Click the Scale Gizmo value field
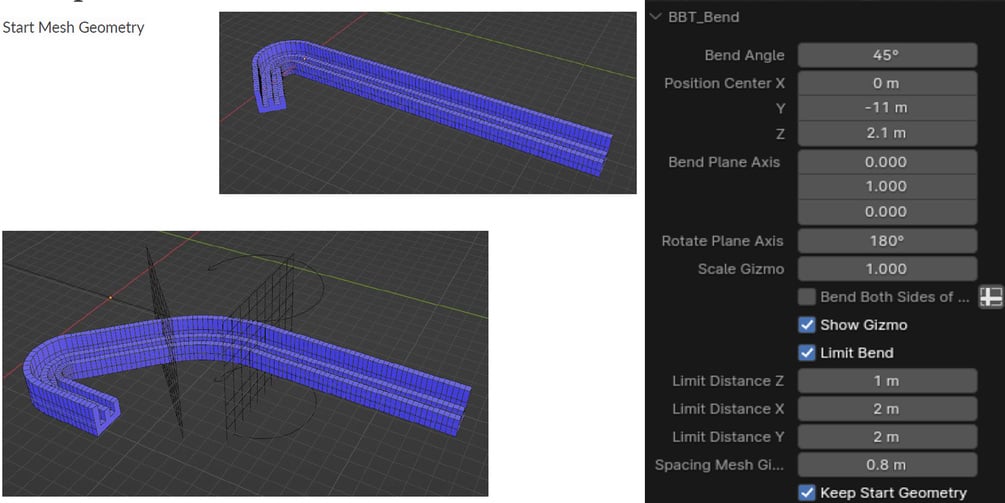1005x503 pixels. click(887, 269)
